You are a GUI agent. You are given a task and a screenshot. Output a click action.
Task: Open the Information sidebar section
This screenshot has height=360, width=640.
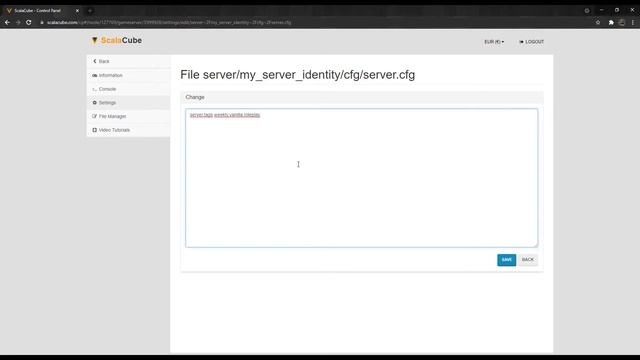pos(129,75)
